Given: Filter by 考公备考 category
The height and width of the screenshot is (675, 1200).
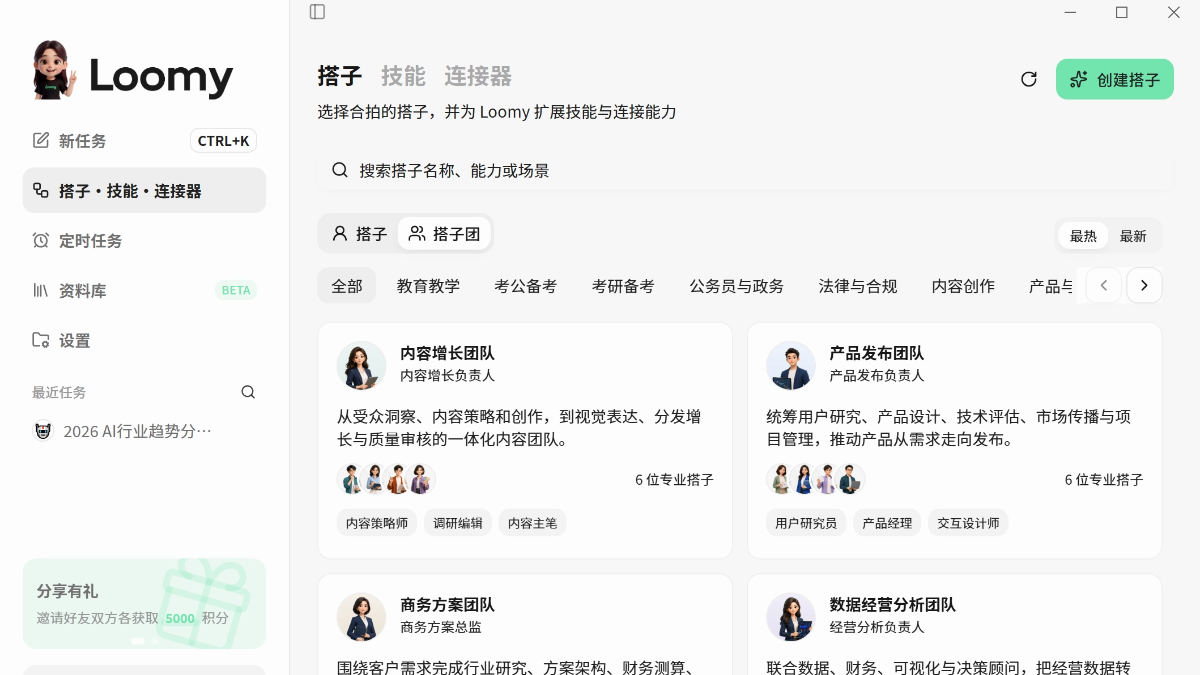Looking at the screenshot, I should click(525, 285).
